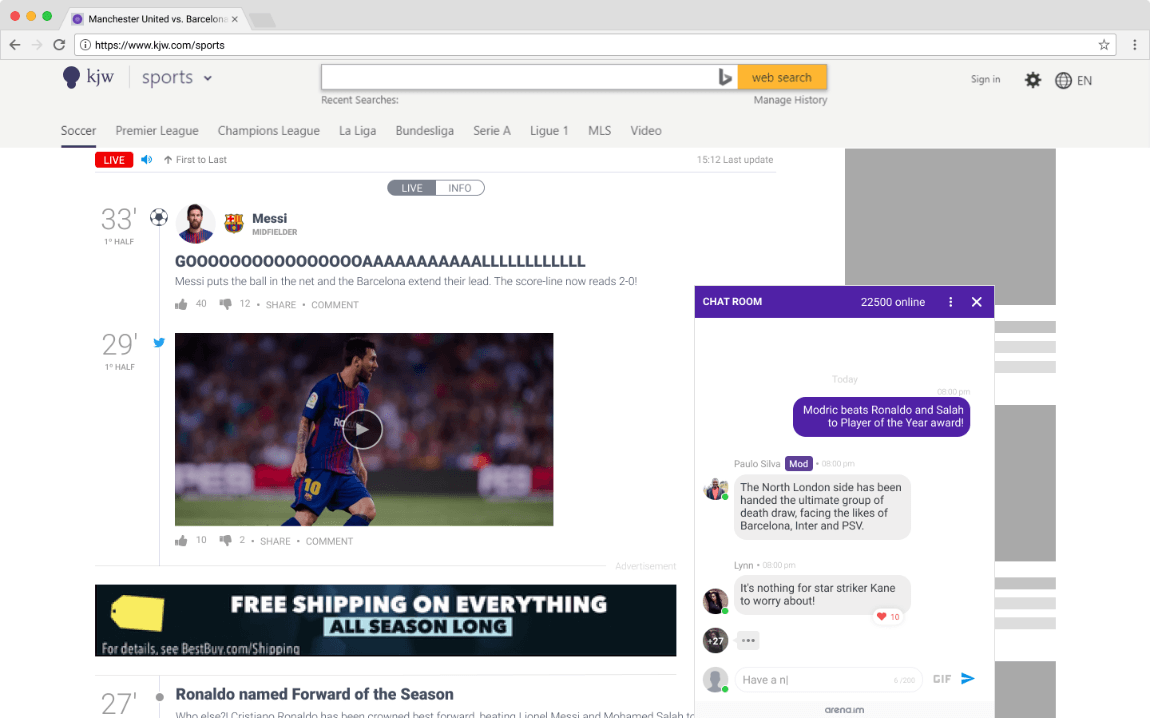1150x718 pixels.
Task: Click the GOOOAAALLL headline text
Action: (x=380, y=261)
